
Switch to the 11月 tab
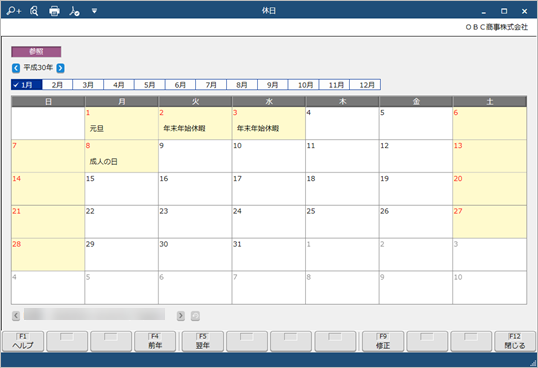[x=335, y=85]
